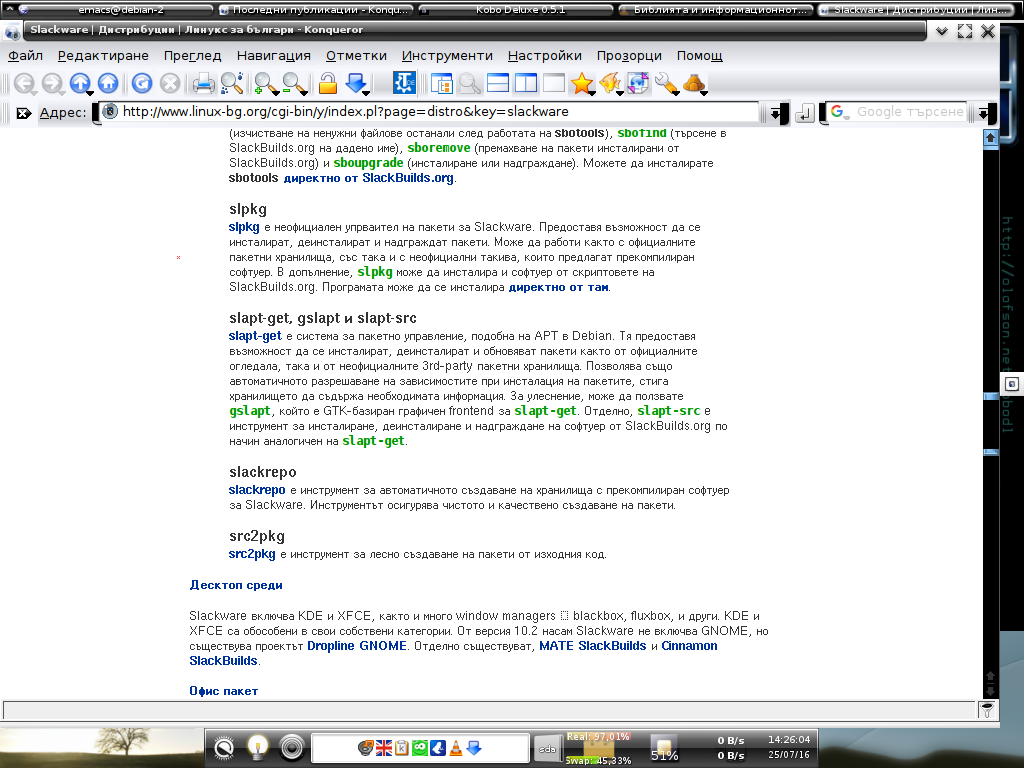
Task: Open the Прозорци menu
Action: click(x=630, y=56)
